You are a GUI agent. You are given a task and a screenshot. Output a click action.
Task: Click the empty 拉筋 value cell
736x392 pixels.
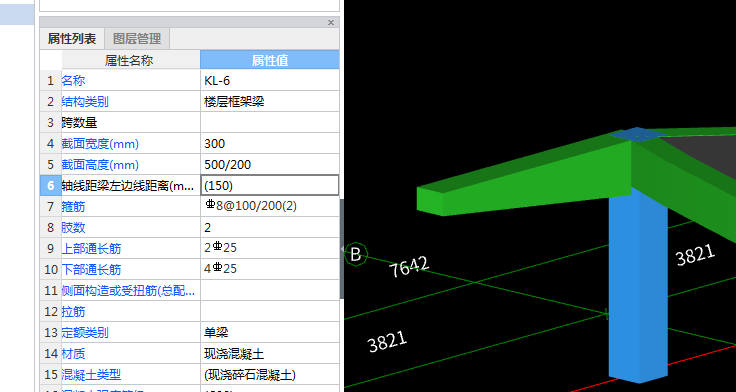[x=269, y=311]
